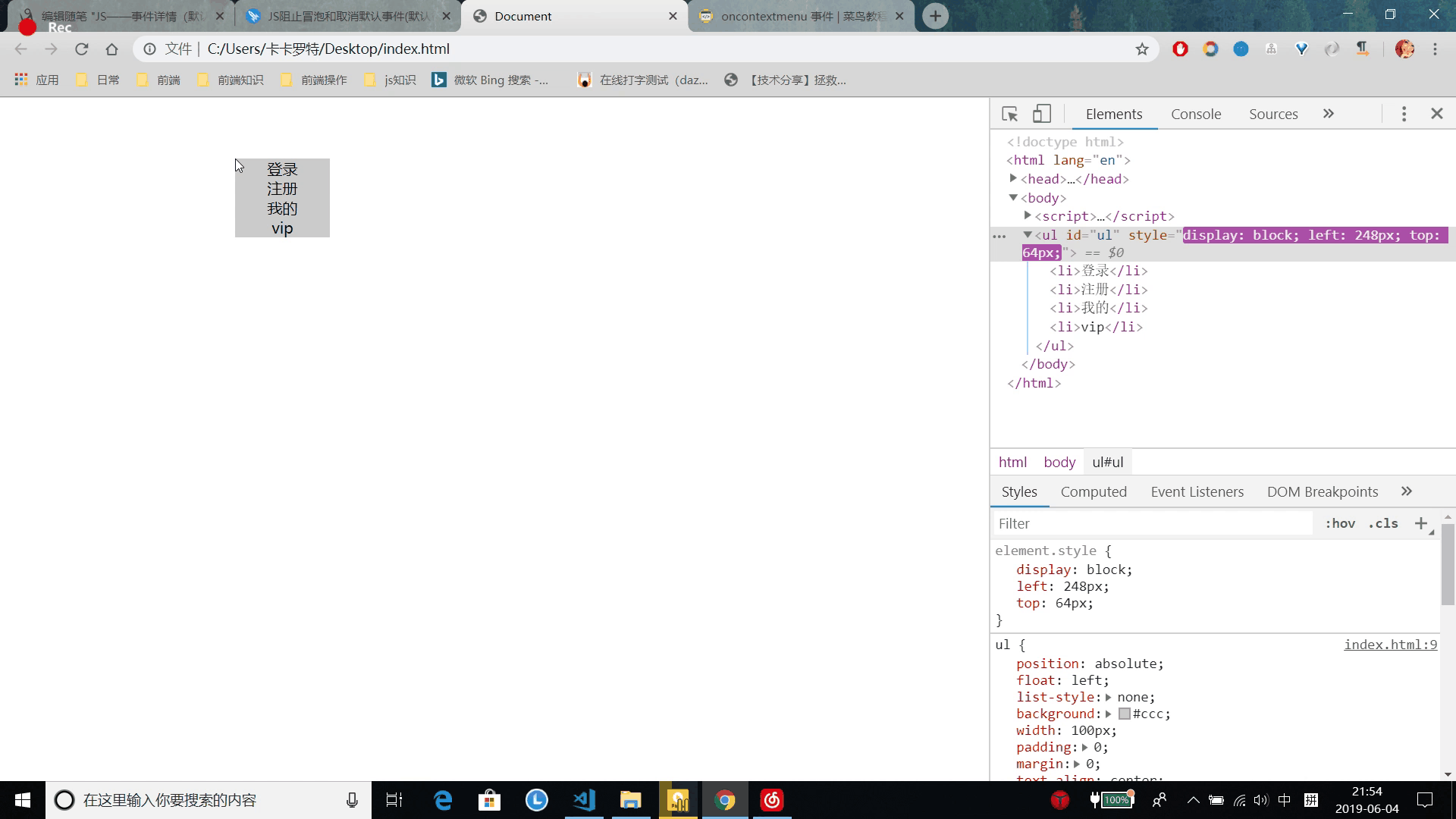Open actions for the selected ul node
This screenshot has height=819, width=1456.
pyautogui.click(x=999, y=237)
